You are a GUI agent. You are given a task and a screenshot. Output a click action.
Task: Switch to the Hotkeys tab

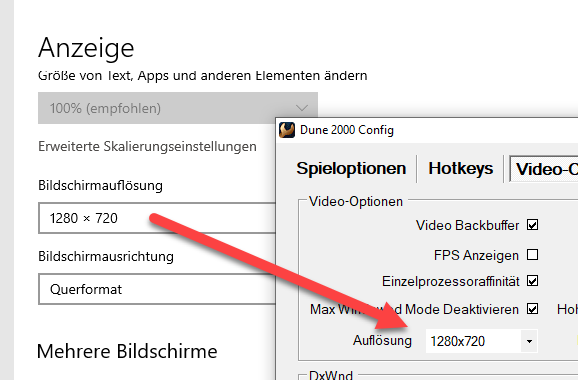pyautogui.click(x=460, y=168)
